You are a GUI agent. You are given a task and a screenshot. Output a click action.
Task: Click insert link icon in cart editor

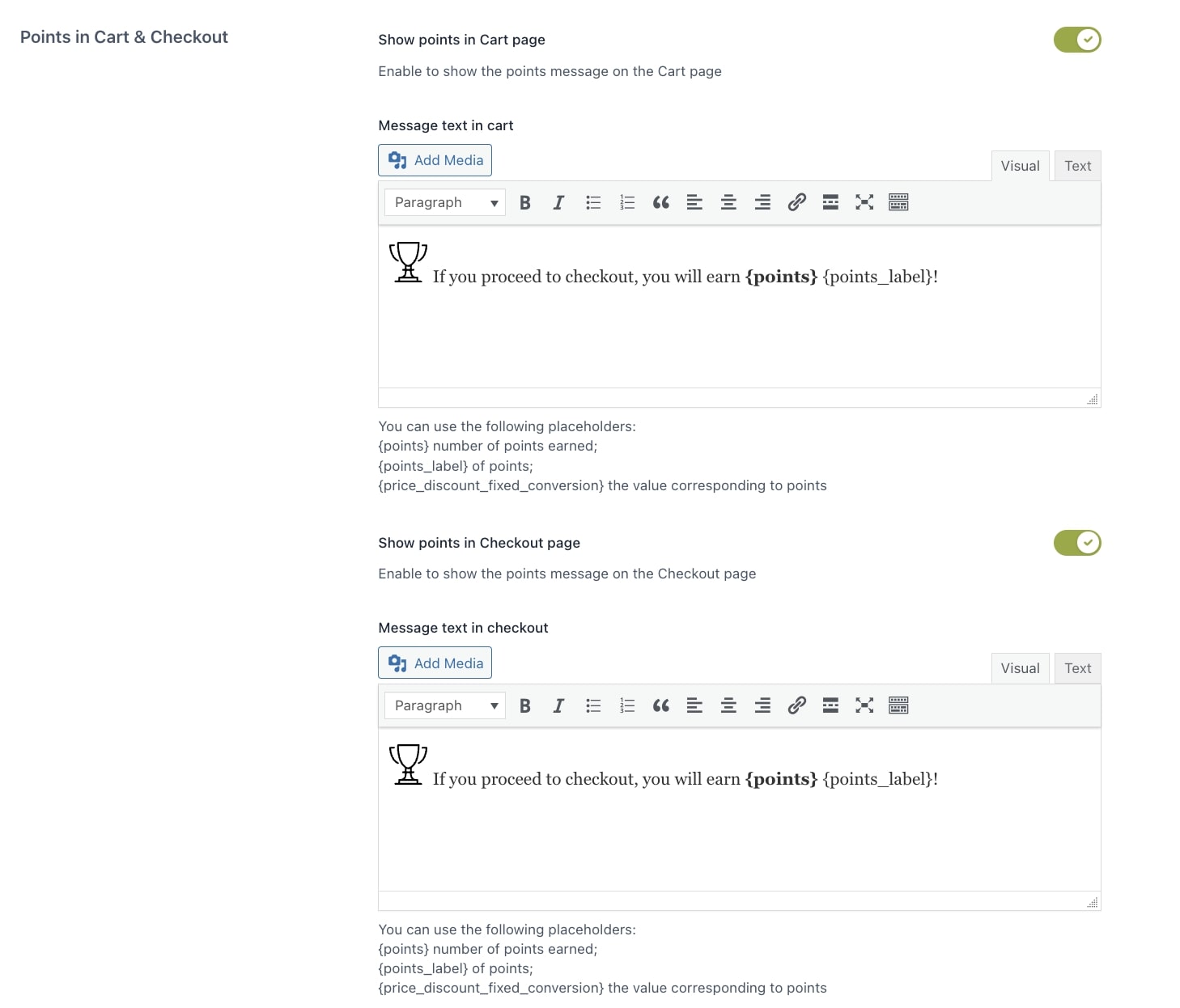click(796, 202)
